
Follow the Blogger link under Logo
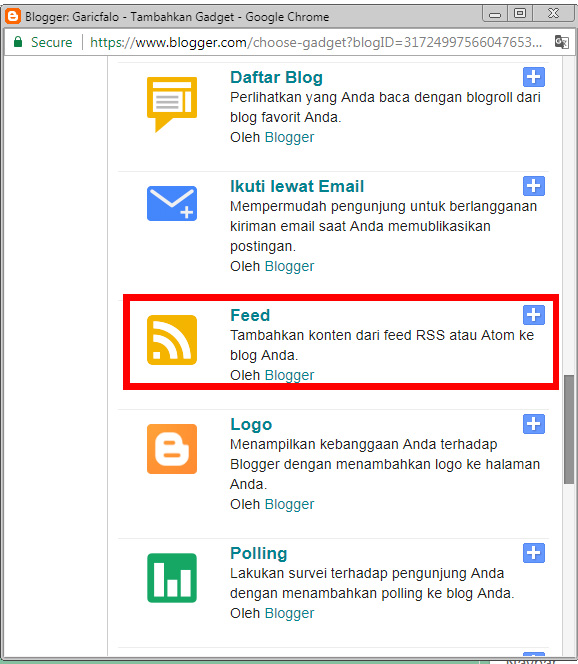(x=289, y=504)
